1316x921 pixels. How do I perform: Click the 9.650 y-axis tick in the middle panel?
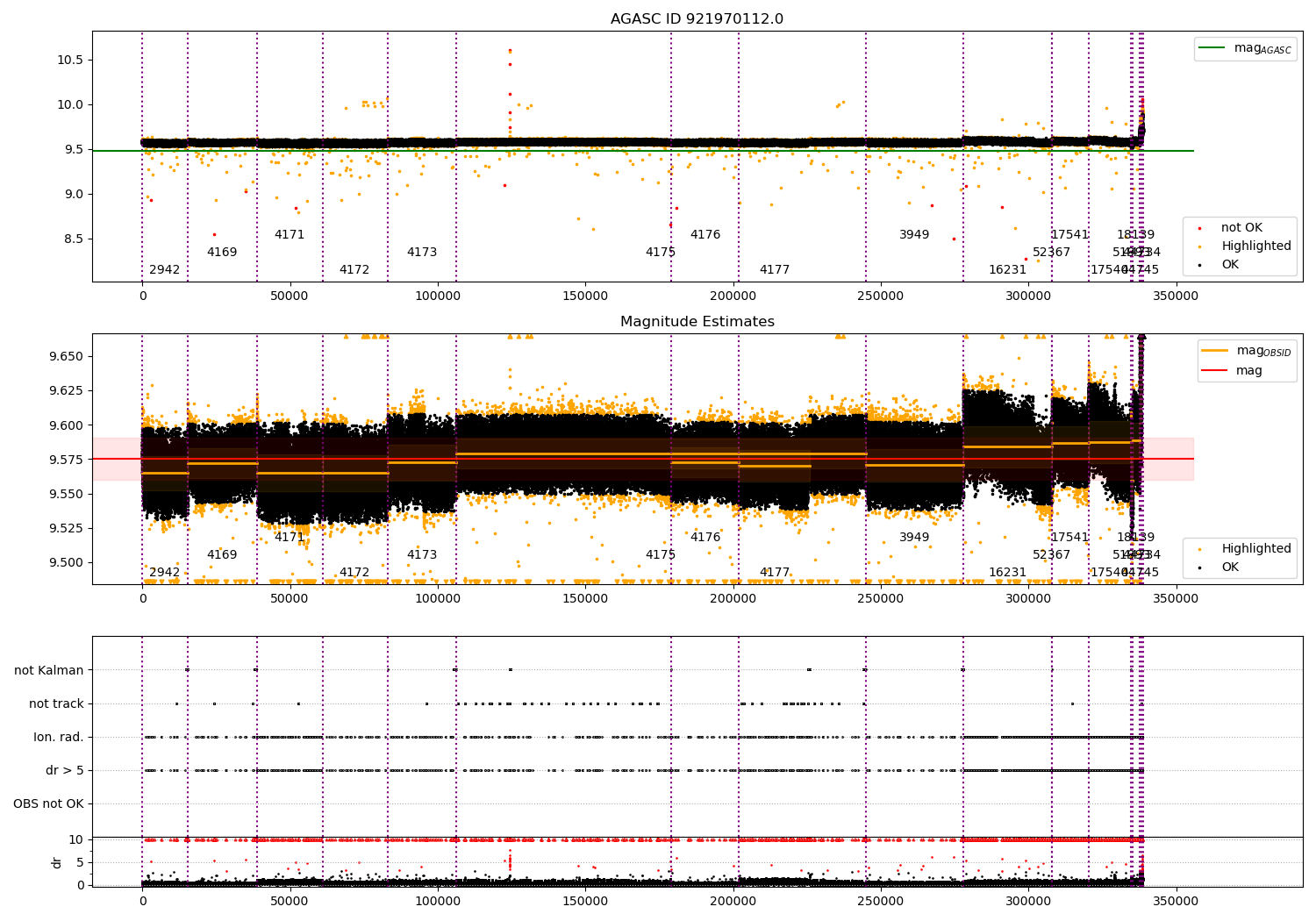tap(65, 356)
